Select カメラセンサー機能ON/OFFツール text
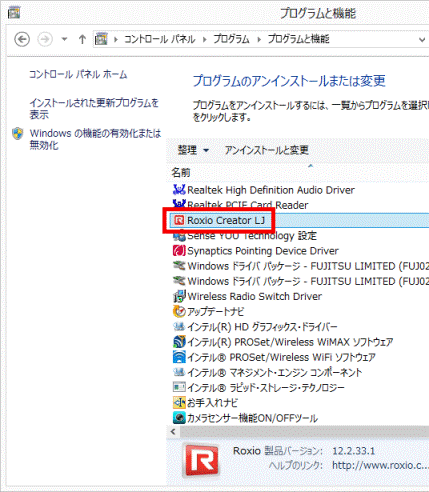Viewport: 429px width, 492px height. pos(252,418)
